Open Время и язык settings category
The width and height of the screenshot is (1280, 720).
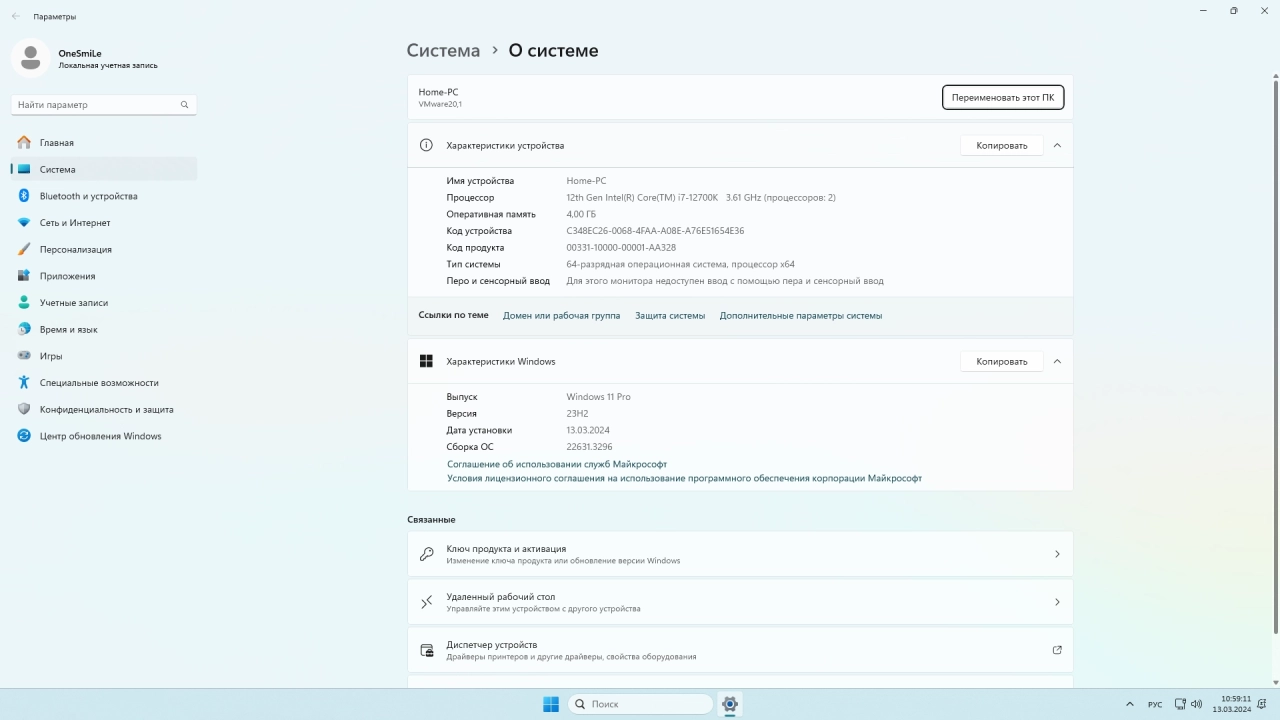(104, 329)
